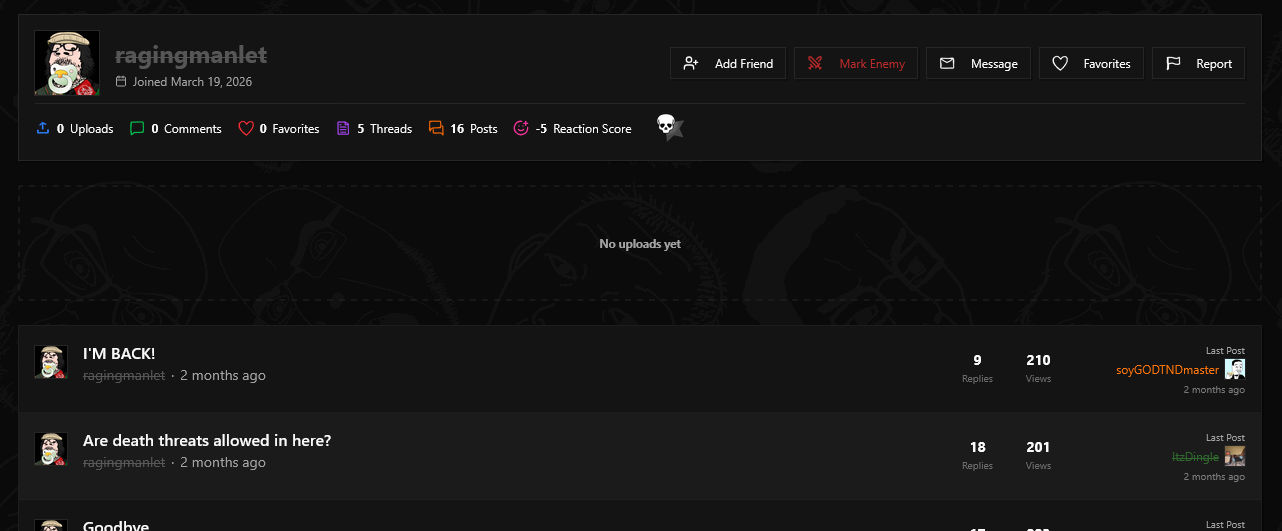Click the skull and star badge
Image resolution: width=1282 pixels, height=531 pixels.
(x=669, y=127)
